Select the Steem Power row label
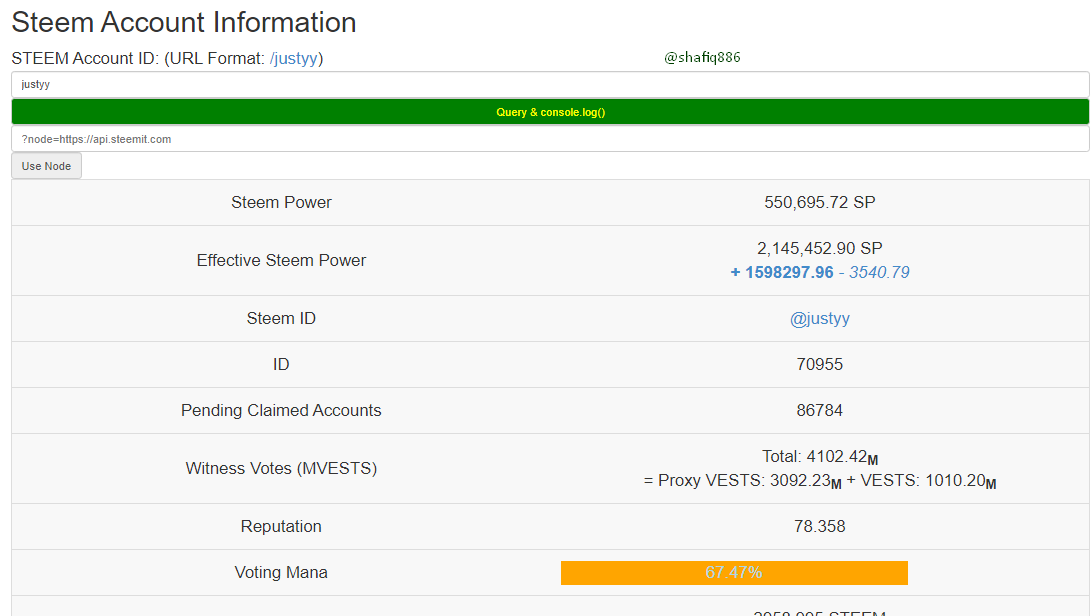 tap(281, 203)
